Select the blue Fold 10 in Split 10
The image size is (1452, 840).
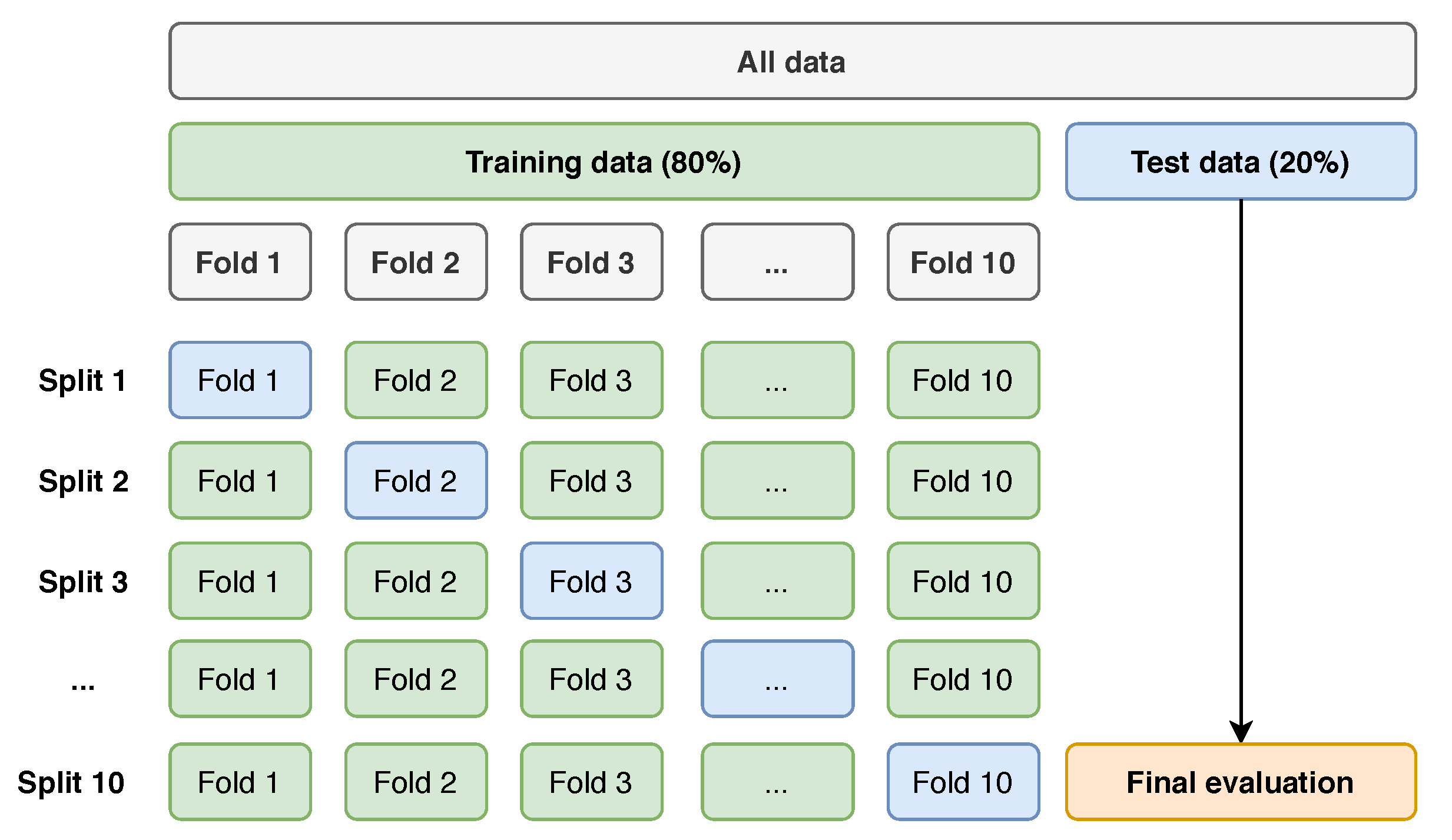coord(963,782)
